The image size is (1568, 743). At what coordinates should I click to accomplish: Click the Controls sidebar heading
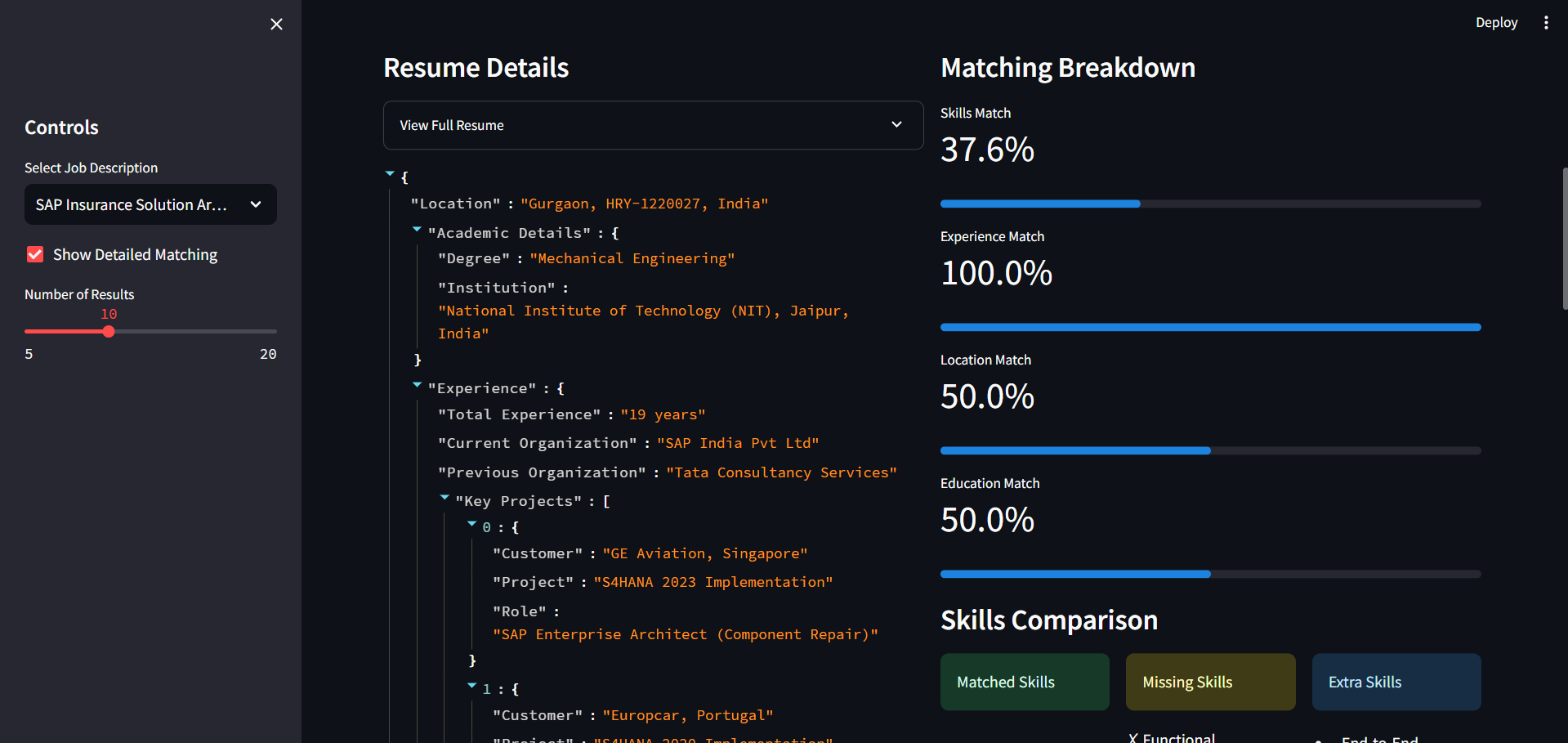[61, 128]
